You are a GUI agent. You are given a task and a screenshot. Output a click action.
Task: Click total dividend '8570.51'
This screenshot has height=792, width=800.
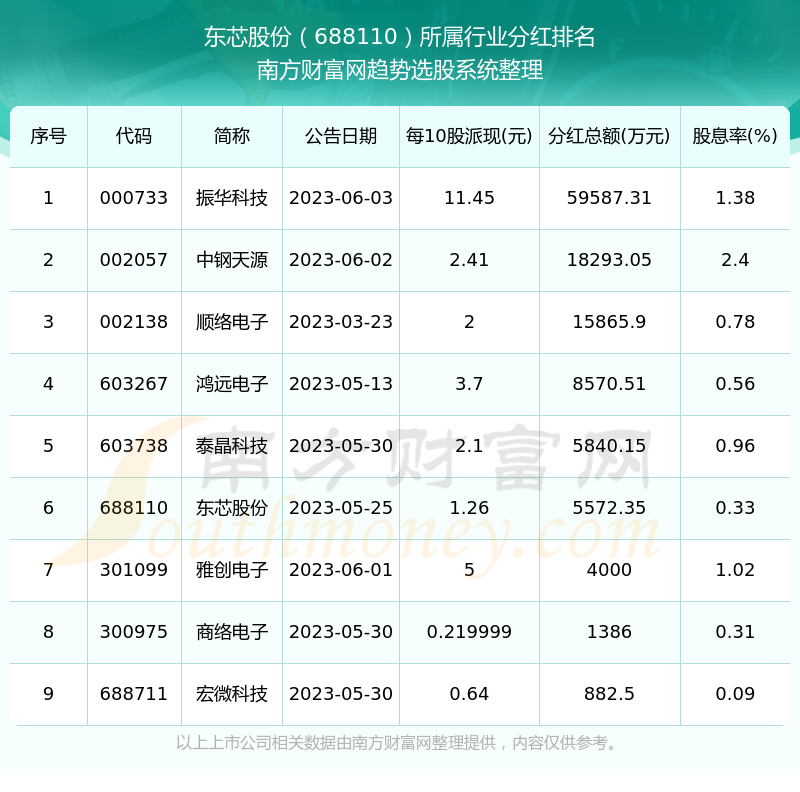609,384
